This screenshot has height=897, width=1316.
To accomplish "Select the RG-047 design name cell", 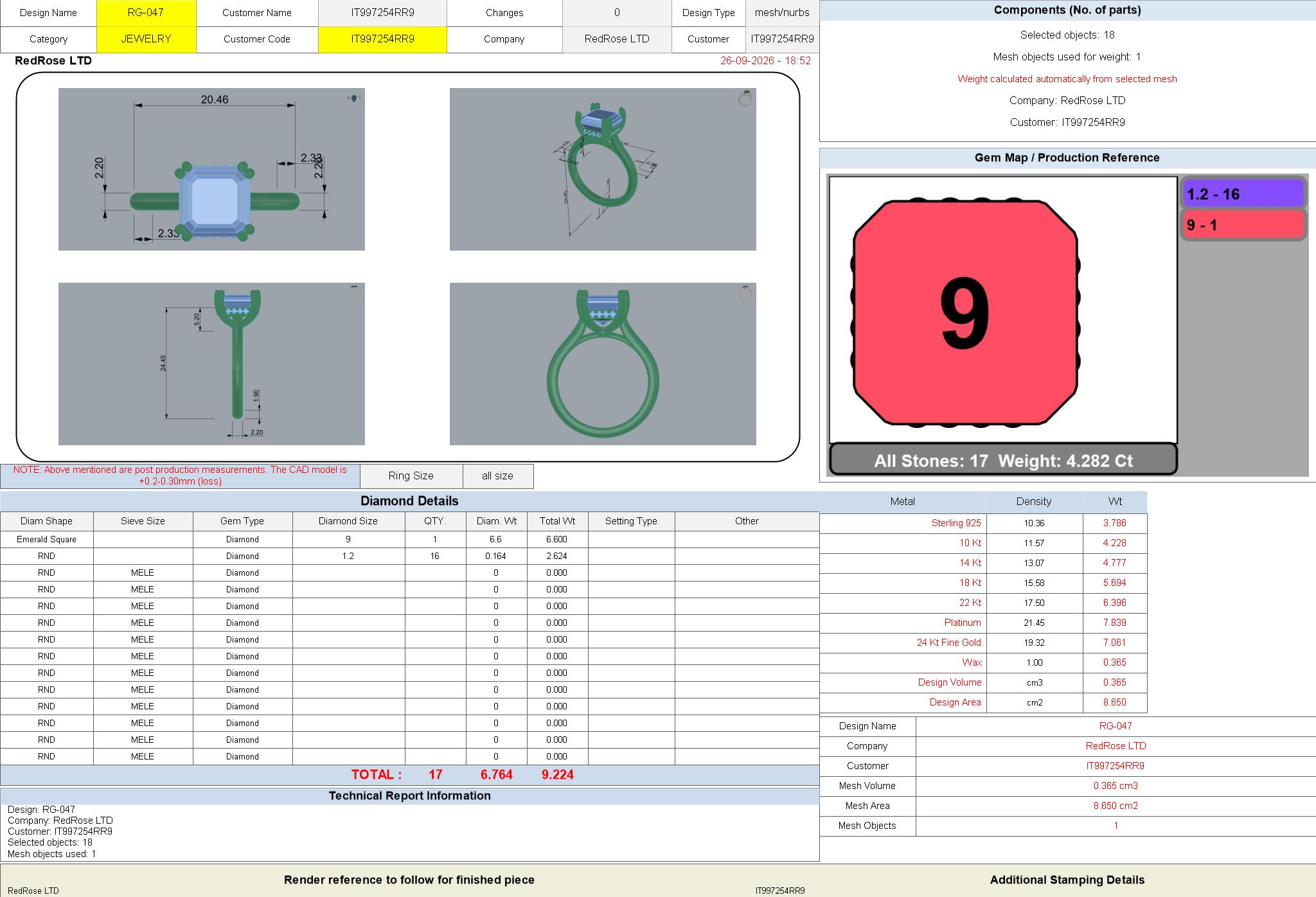I will click(146, 13).
